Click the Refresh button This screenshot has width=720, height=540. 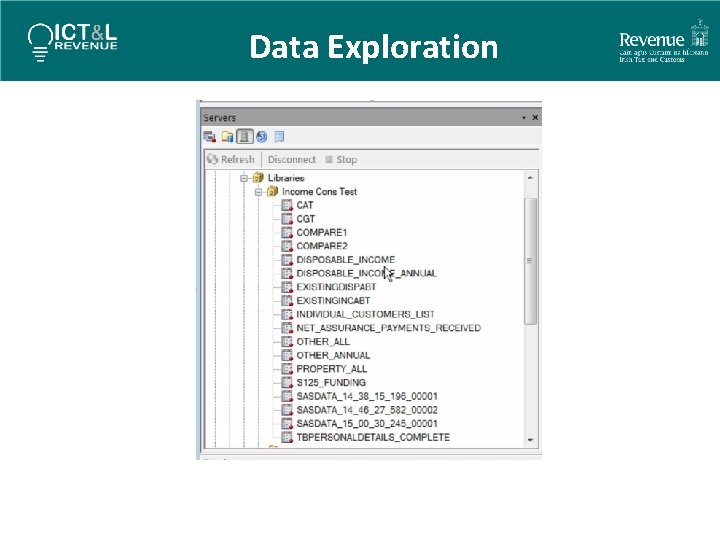click(231, 159)
